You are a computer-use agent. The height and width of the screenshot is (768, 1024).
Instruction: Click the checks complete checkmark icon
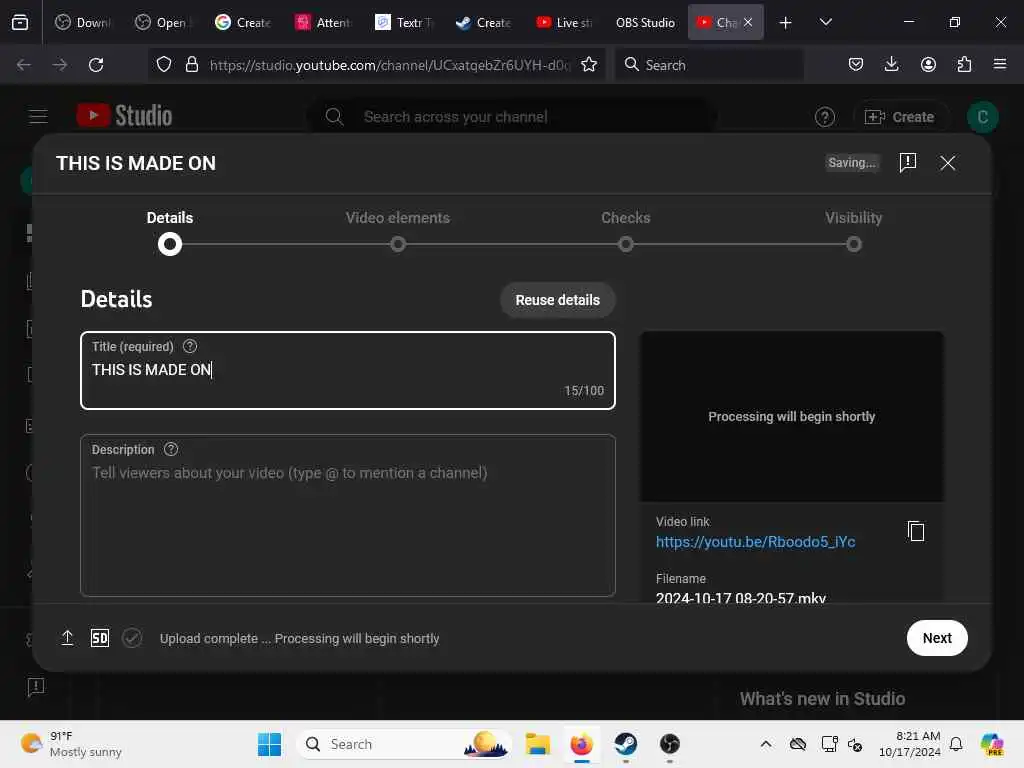point(132,638)
